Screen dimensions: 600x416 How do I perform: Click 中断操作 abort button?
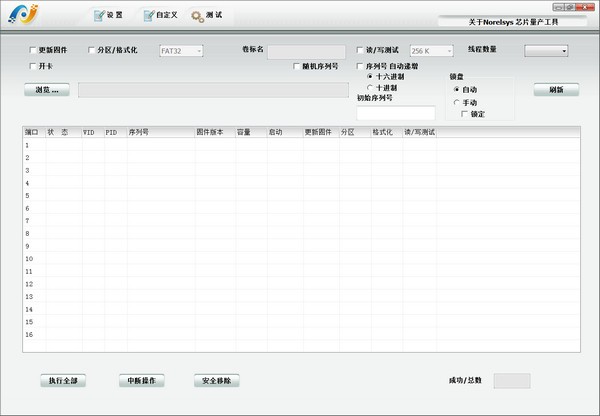click(142, 381)
